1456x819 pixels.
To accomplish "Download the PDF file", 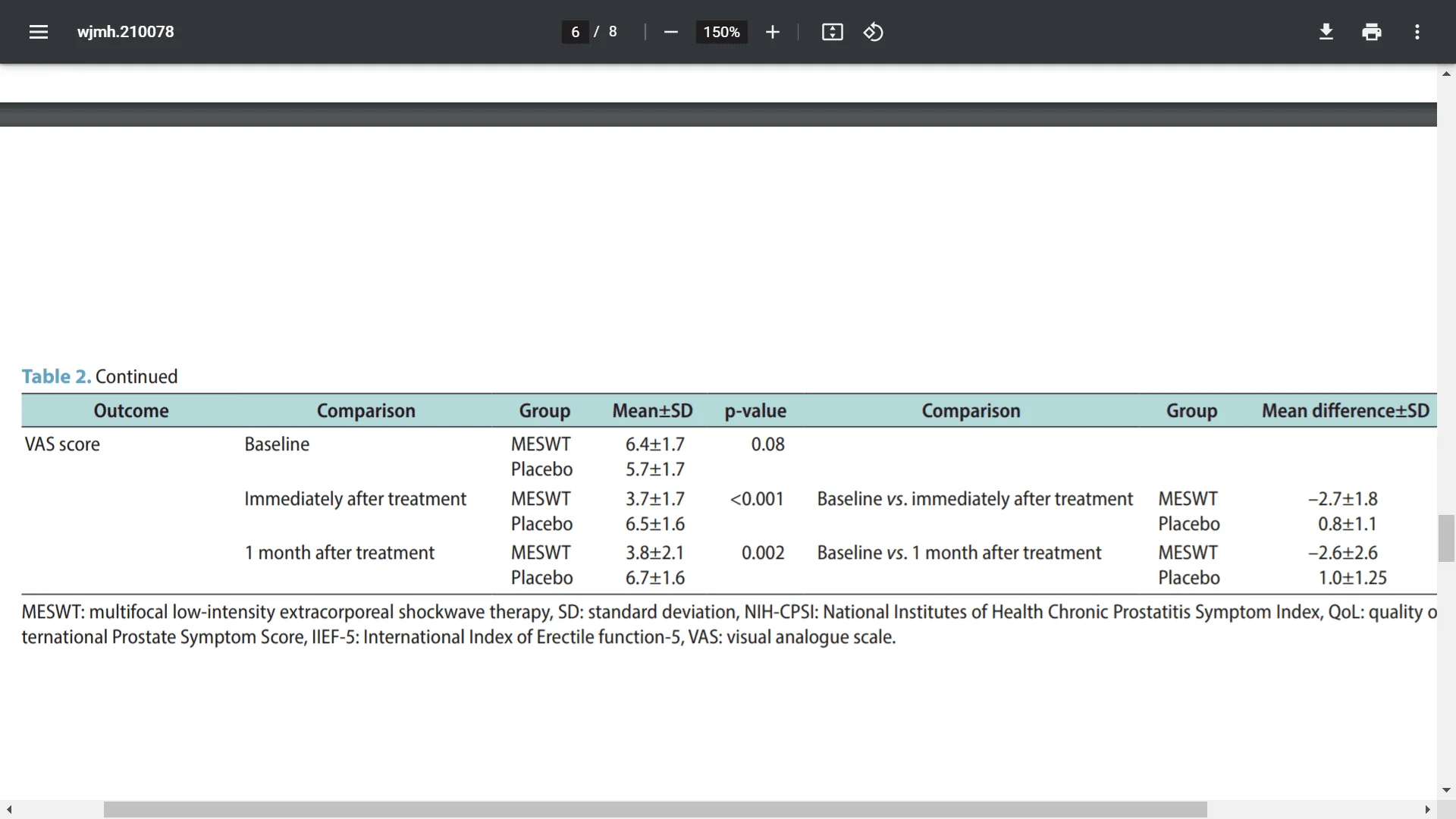I will point(1326,32).
